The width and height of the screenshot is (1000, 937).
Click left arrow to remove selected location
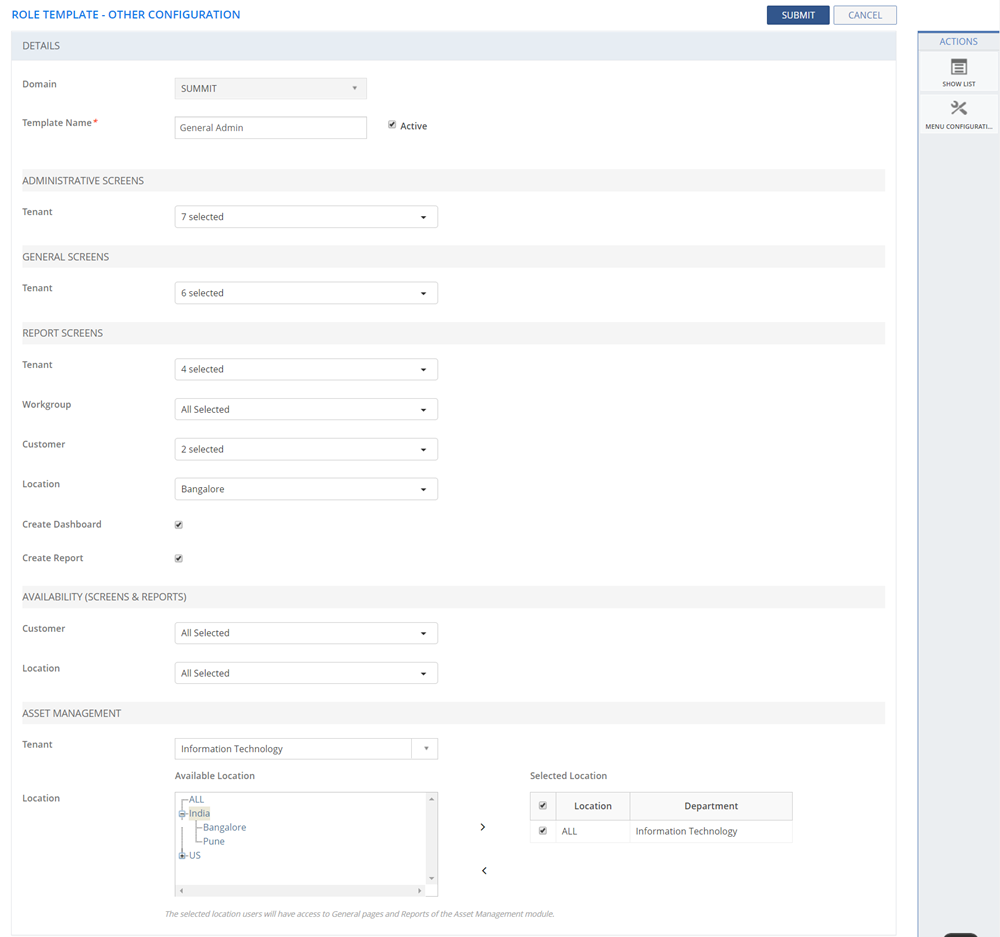click(484, 871)
